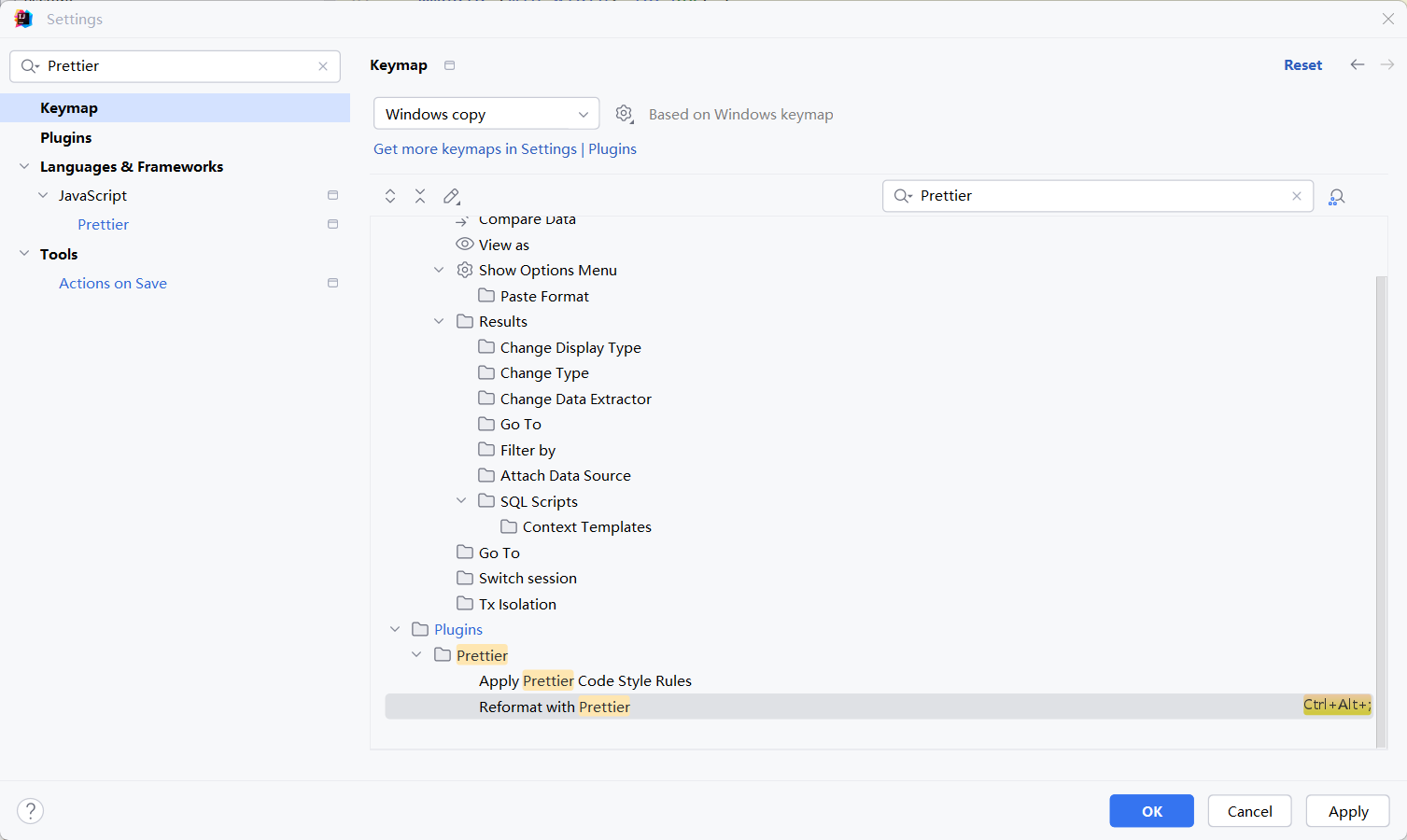The image size is (1407, 840).
Task: Open Actions on Save settings page
Action: (113, 284)
